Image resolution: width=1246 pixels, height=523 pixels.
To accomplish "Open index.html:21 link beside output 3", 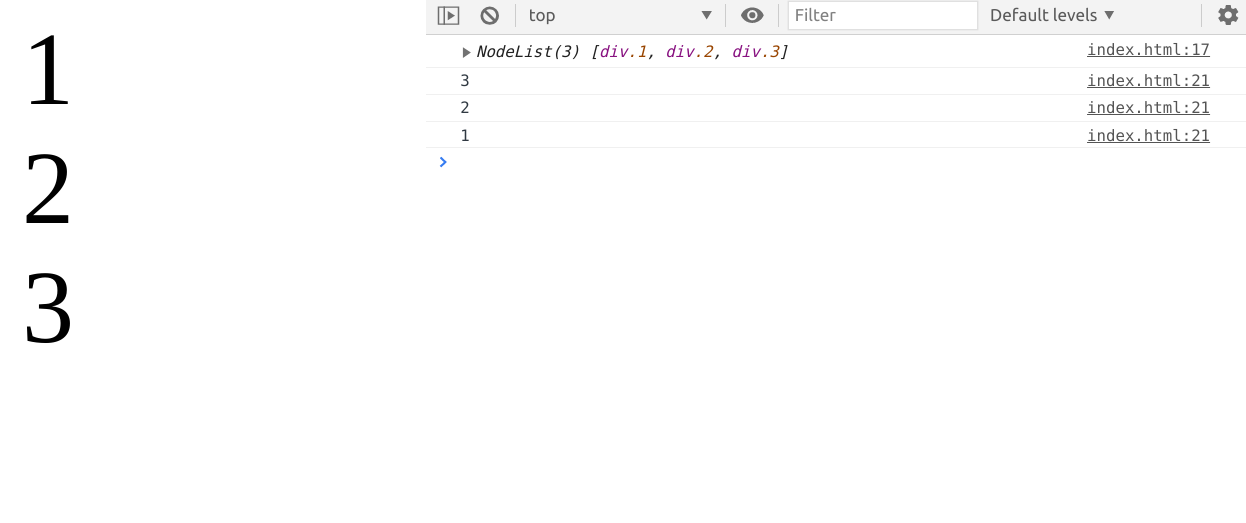I will coord(1148,80).
